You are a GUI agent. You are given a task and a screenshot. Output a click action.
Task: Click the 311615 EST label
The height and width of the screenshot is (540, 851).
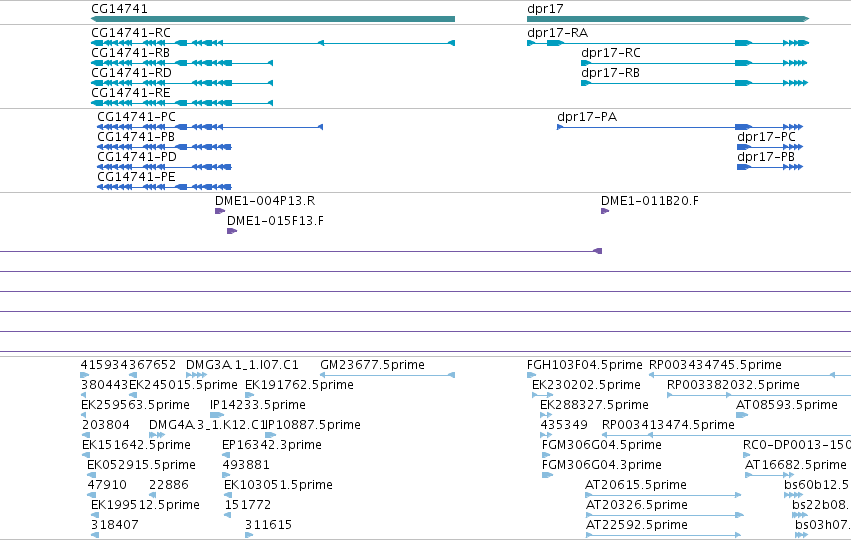[268, 525]
